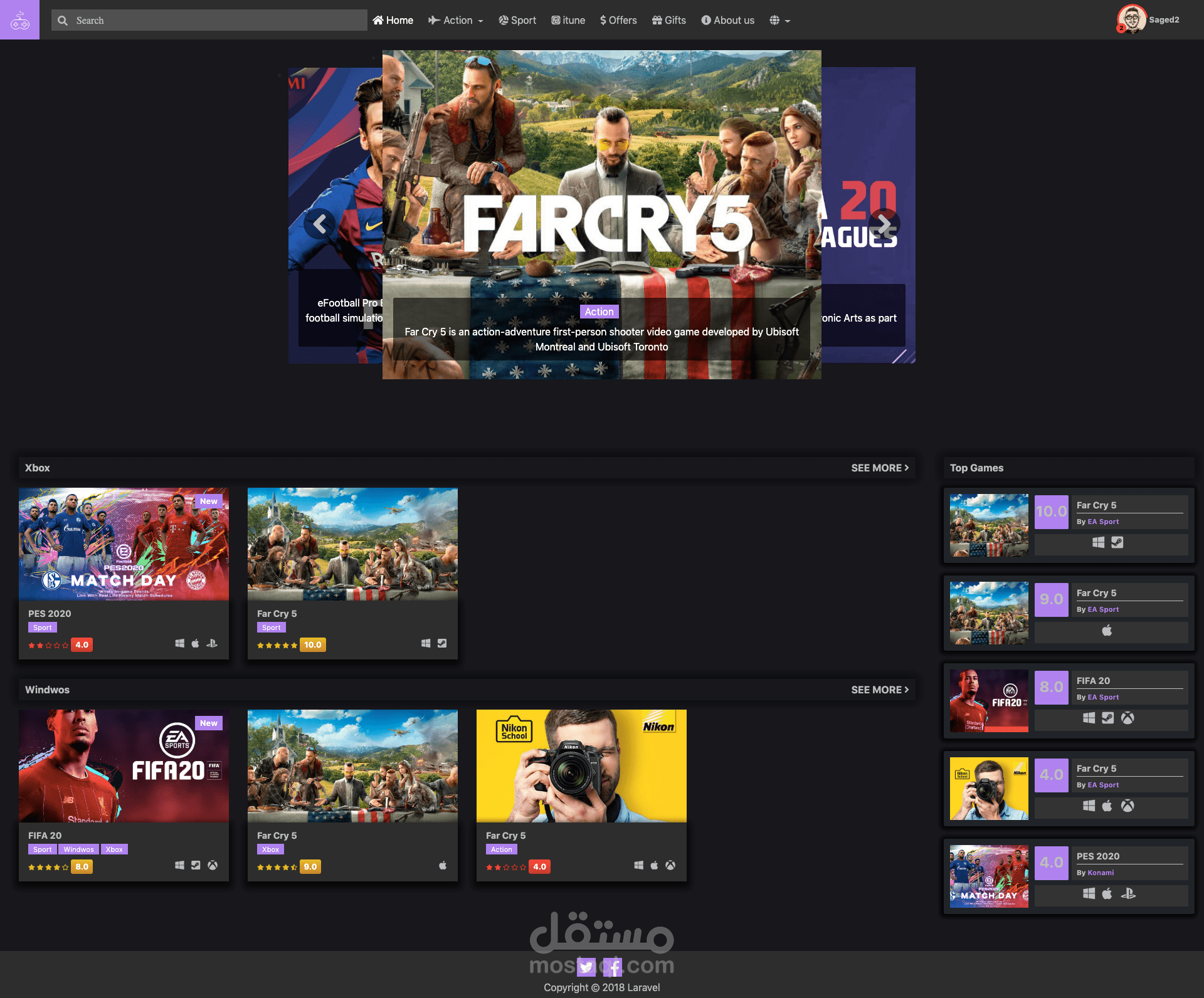Image resolution: width=1204 pixels, height=998 pixels.
Task: Open the About us page
Action: coord(728,20)
